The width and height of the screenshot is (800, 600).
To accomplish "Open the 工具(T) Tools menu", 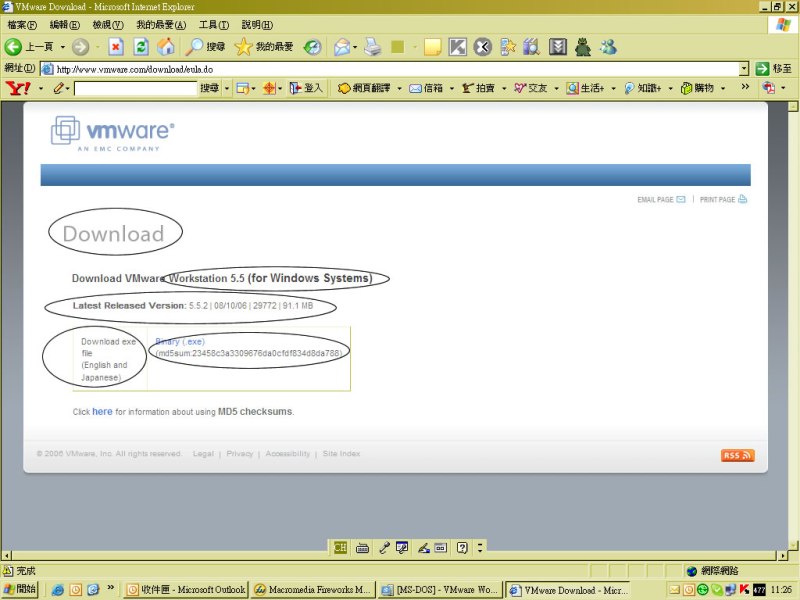I will tap(214, 24).
